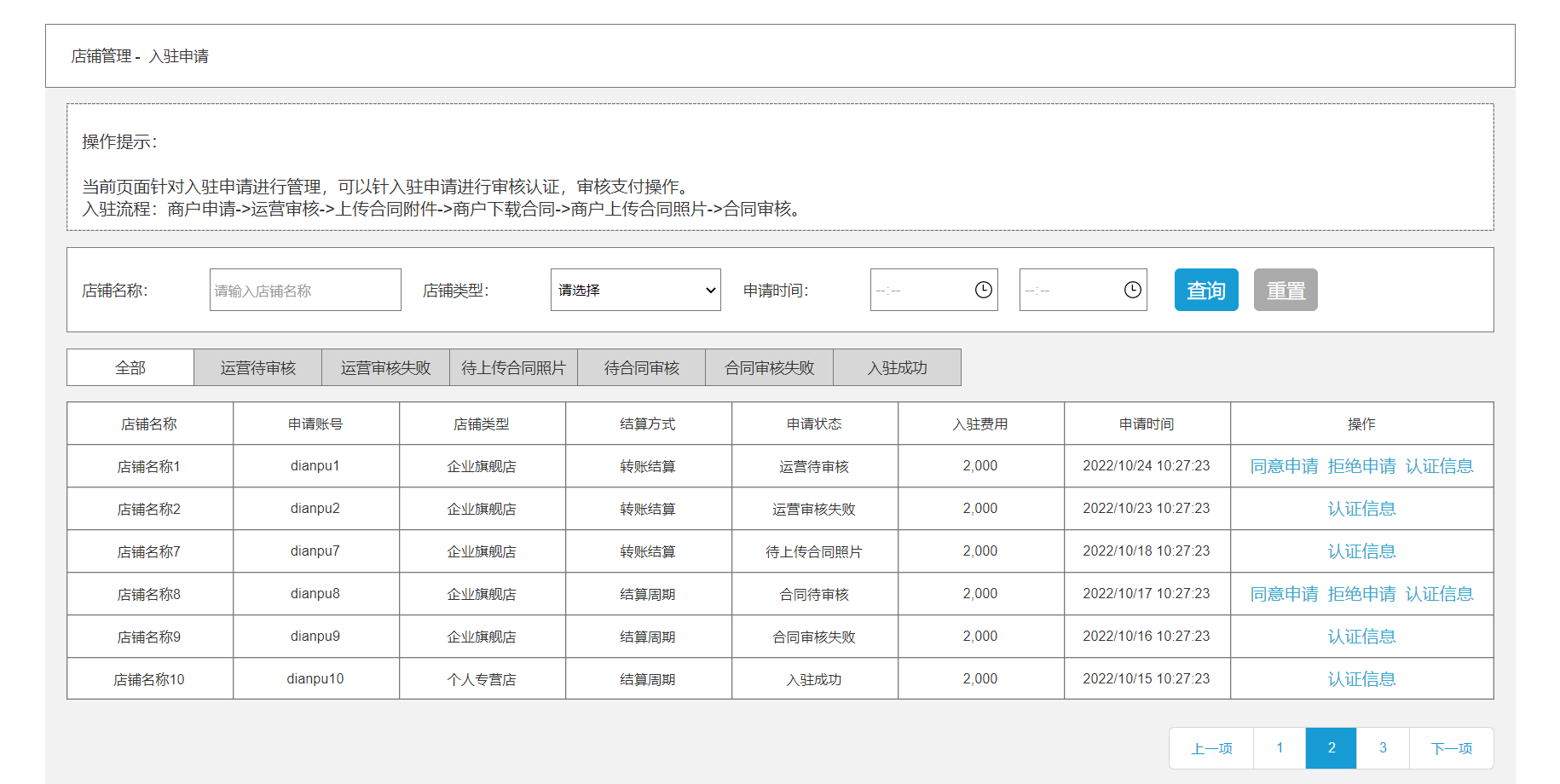Click the start time input field
The image size is (1560, 784).
point(933,290)
